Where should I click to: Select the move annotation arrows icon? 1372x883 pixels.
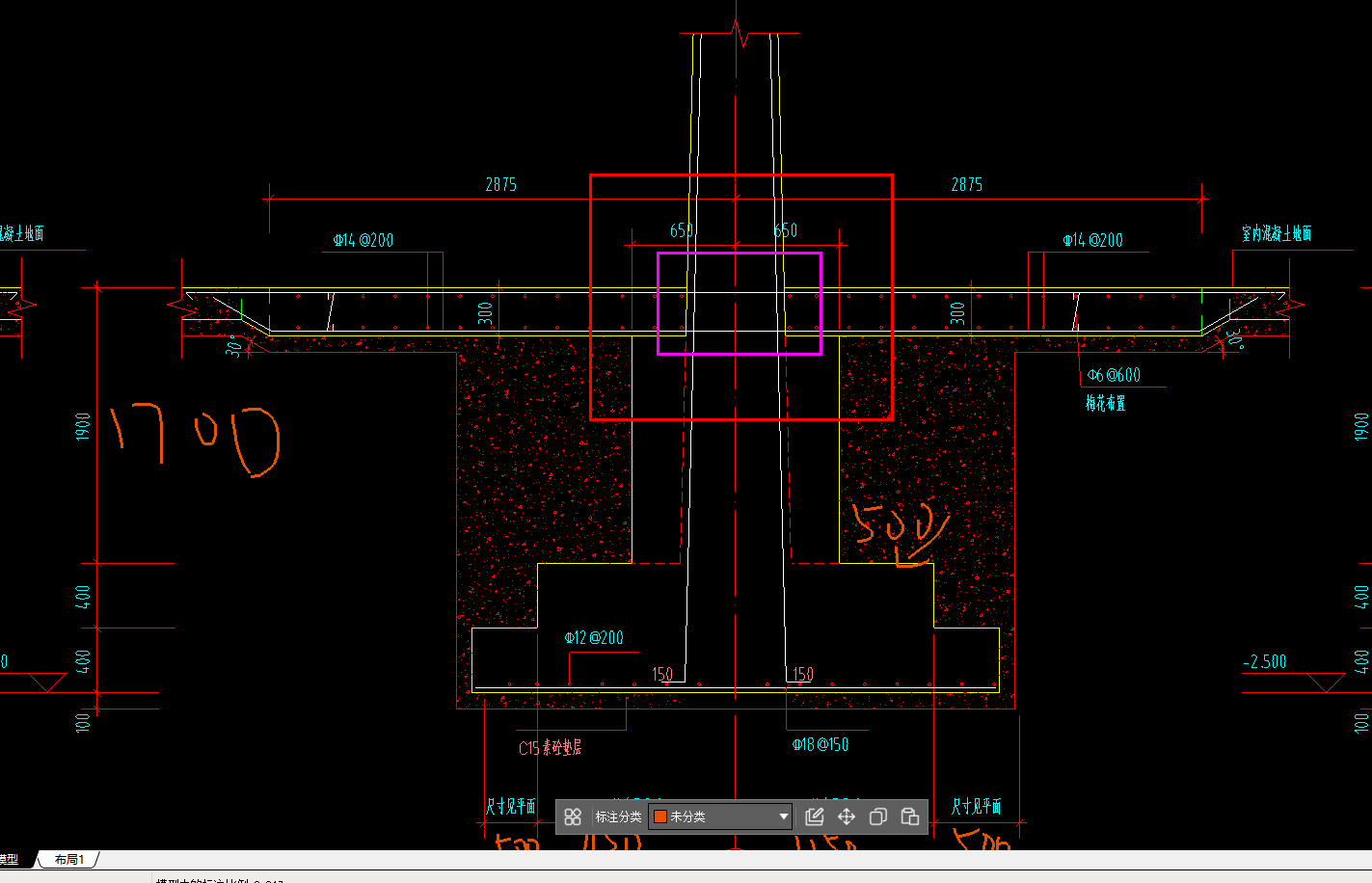(847, 816)
